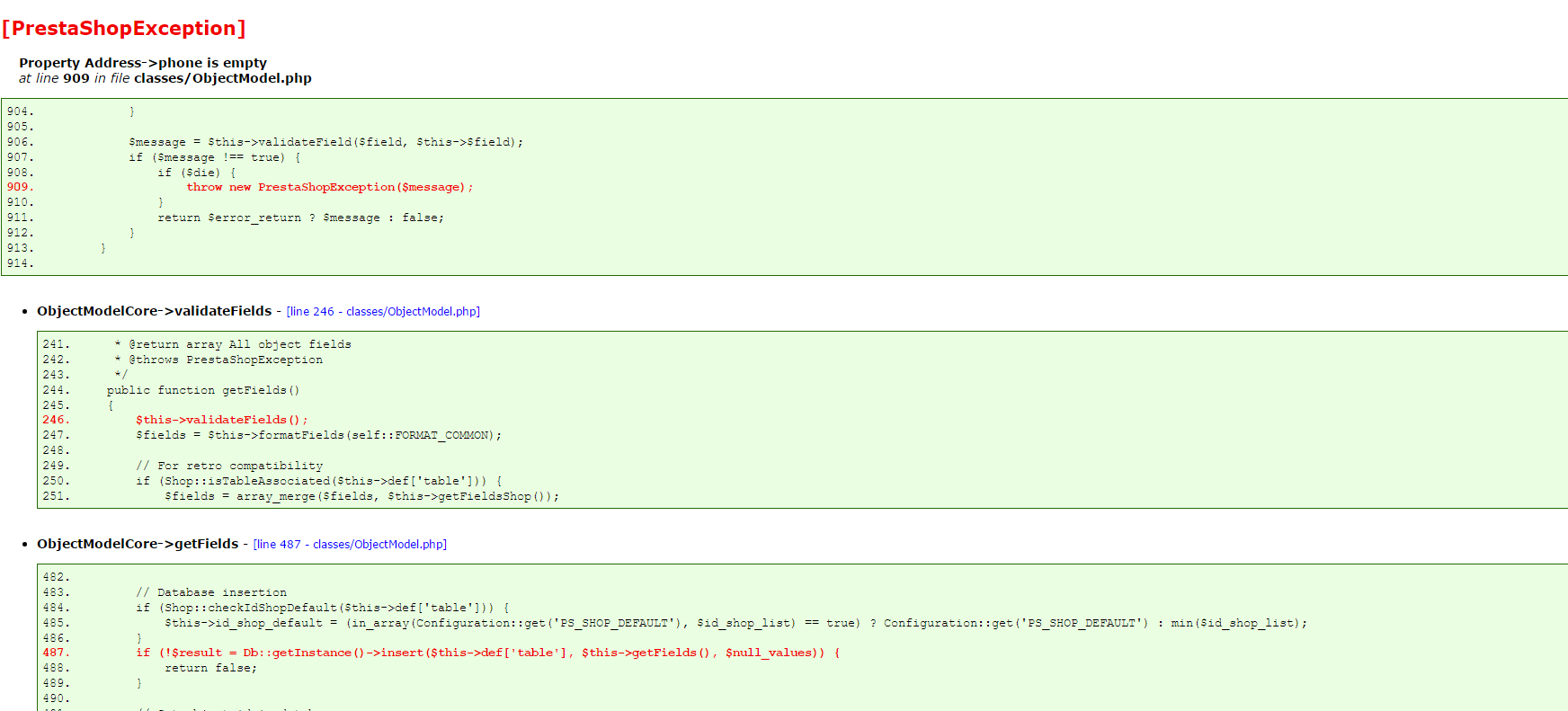Click code line starting "$this->id_shop_default ="
Screen dimensions: 1568x711
coord(736,623)
